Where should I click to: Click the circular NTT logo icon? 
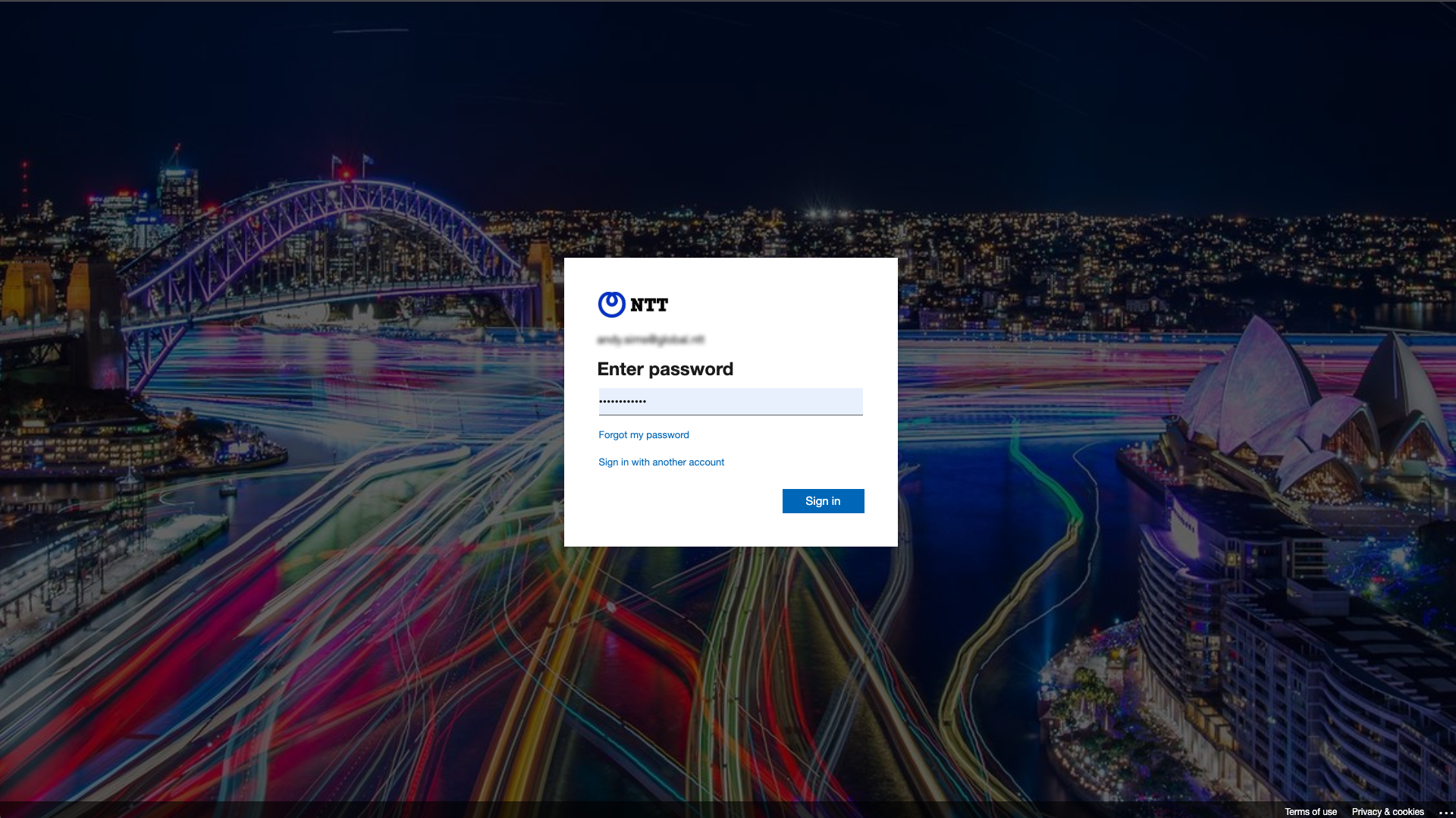click(x=611, y=304)
